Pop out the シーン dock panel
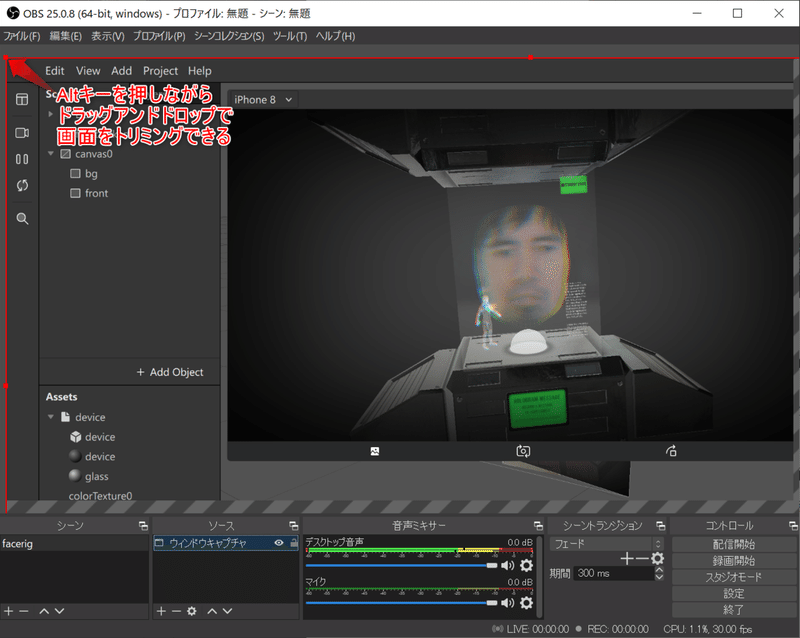The width and height of the screenshot is (800, 638). [143, 526]
